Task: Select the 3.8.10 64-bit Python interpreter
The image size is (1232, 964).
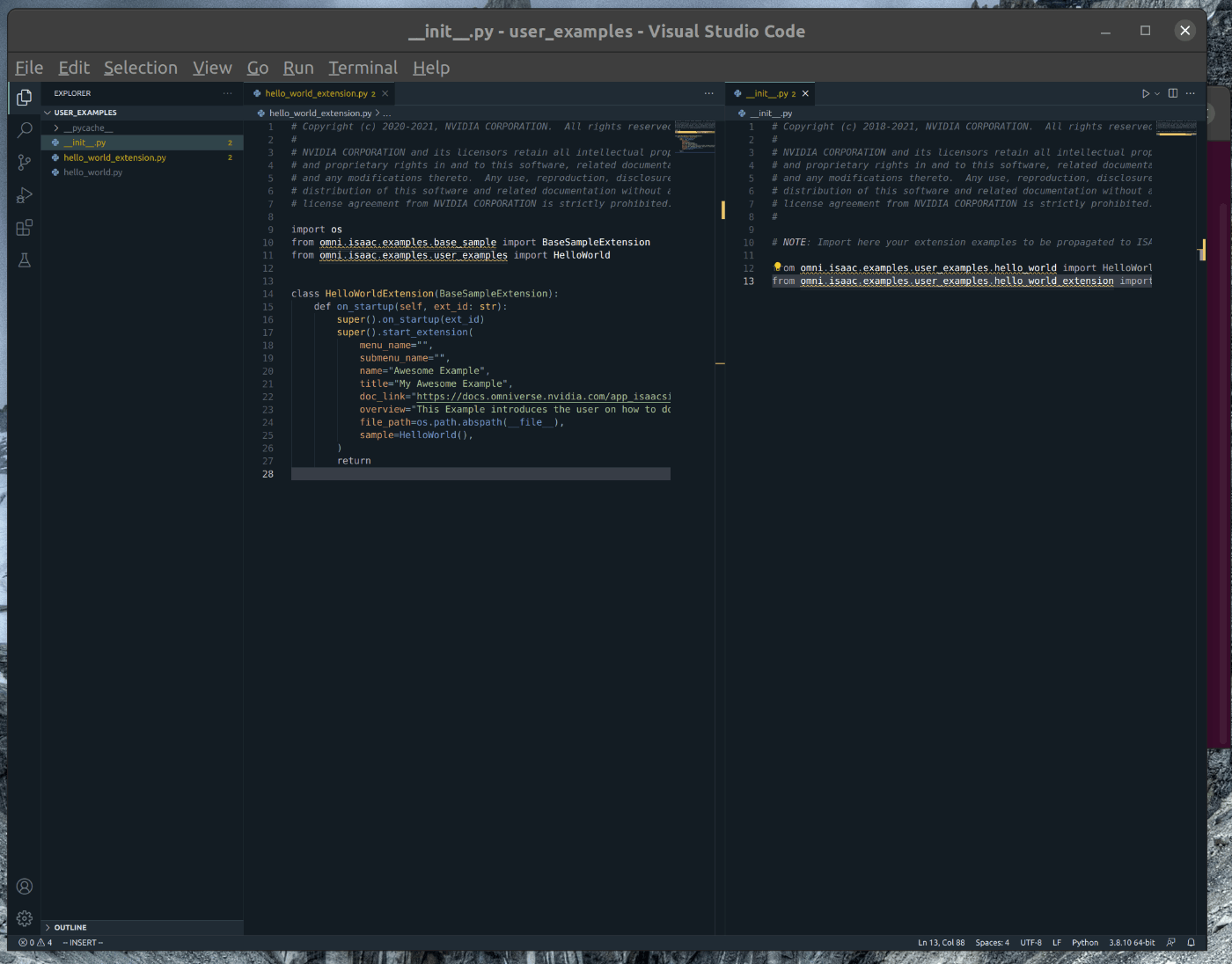Action: pyautogui.click(x=1132, y=943)
